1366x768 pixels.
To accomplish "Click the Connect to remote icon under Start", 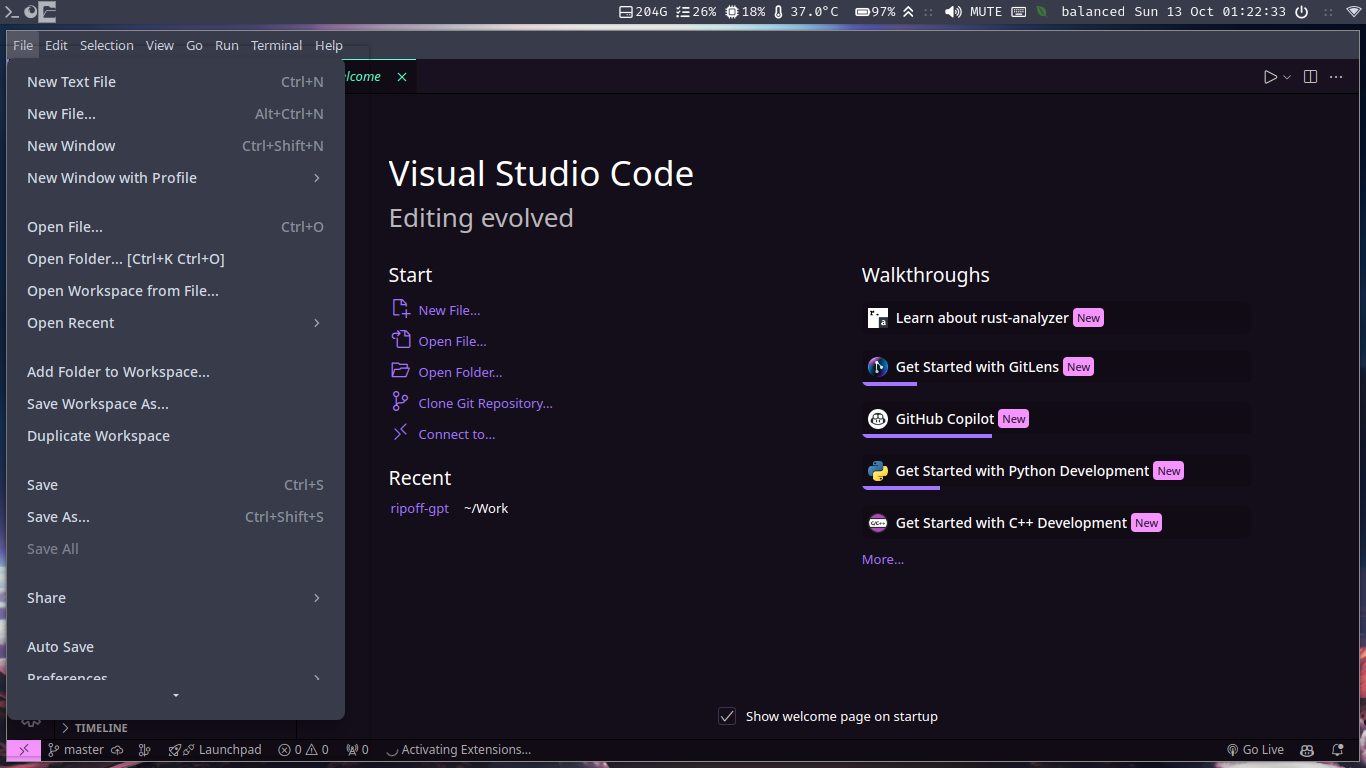I will tap(400, 433).
